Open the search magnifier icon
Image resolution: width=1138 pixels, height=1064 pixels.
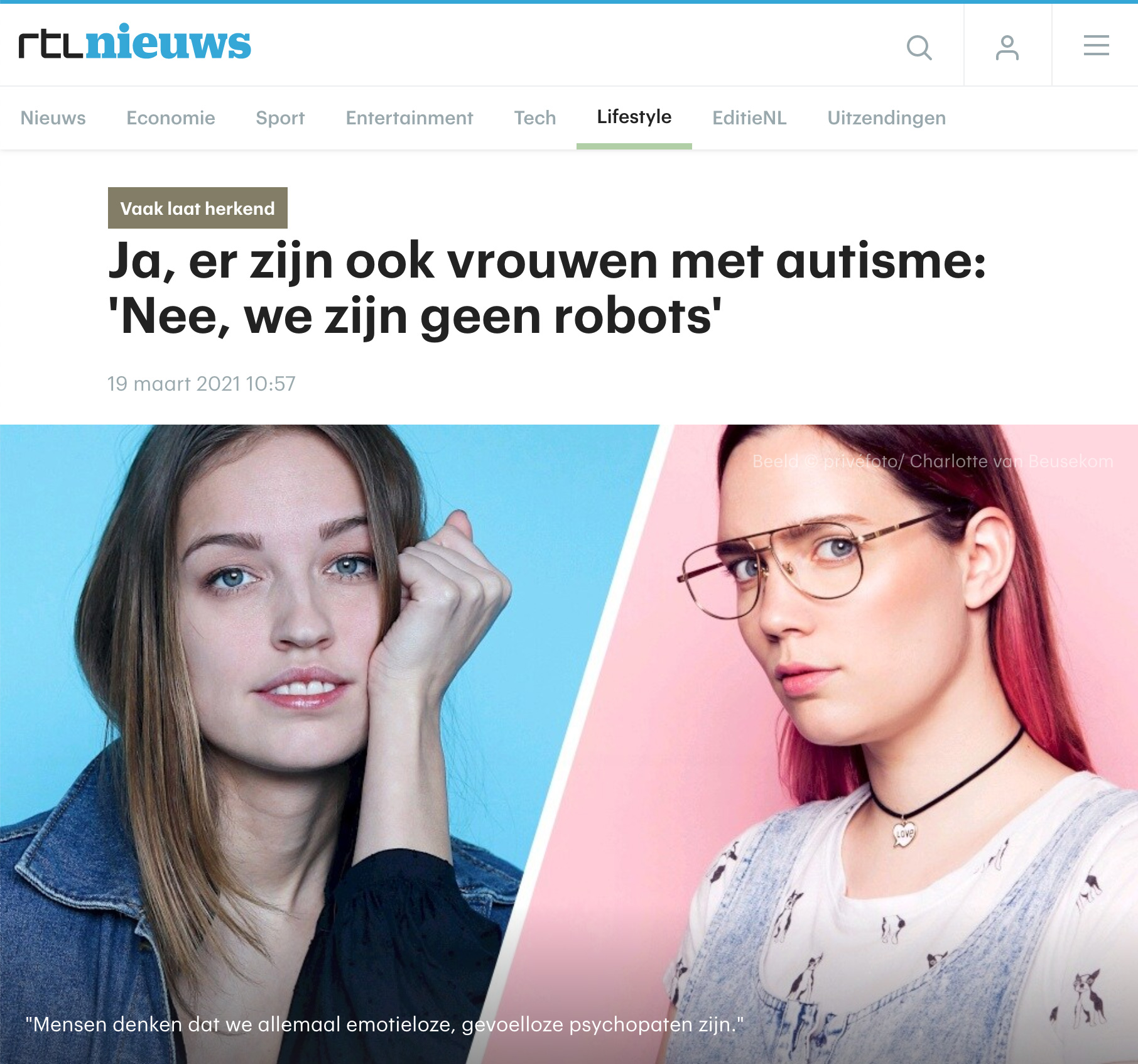[919, 47]
